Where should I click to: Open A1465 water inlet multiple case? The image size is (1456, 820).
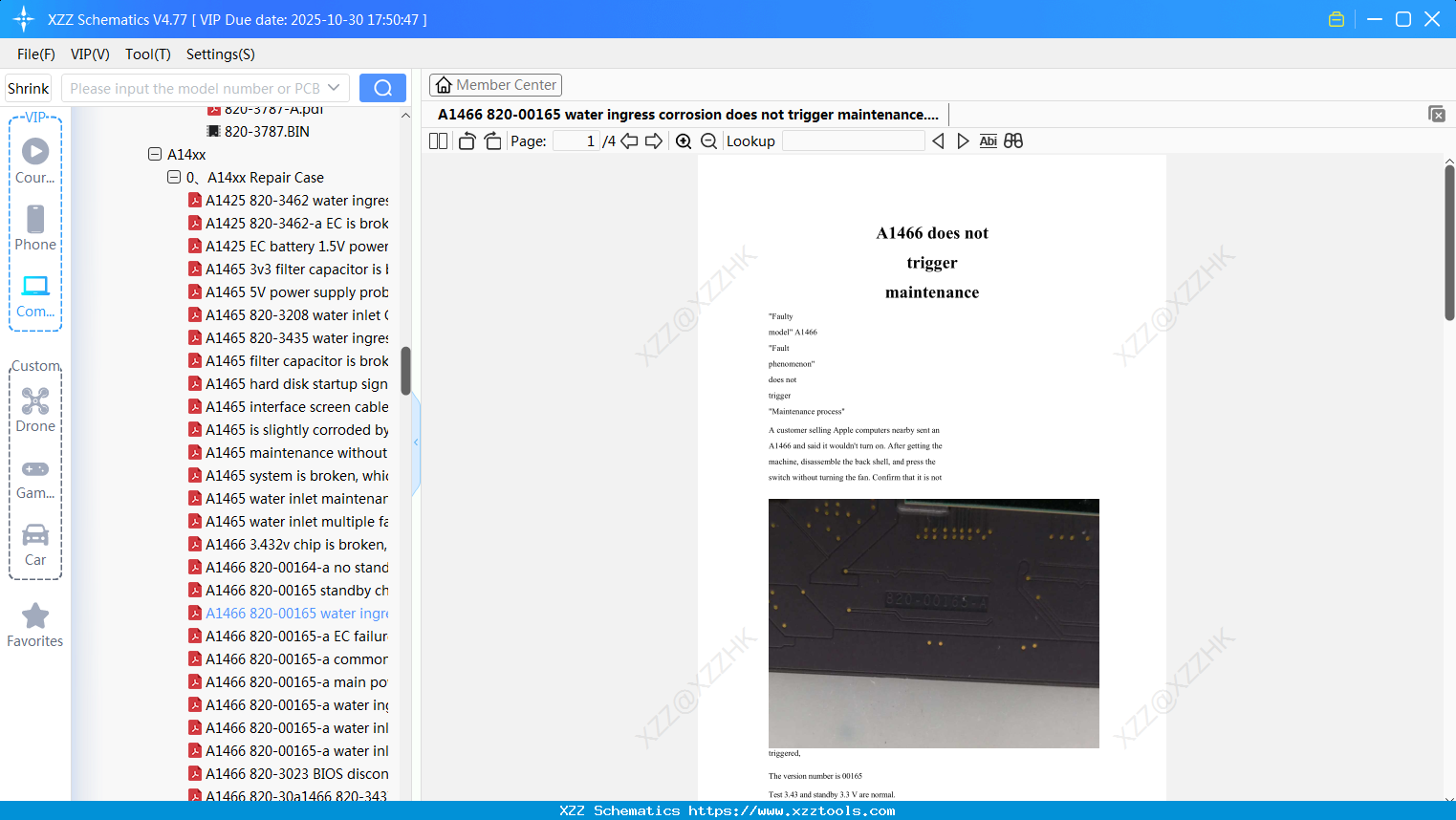tap(289, 521)
